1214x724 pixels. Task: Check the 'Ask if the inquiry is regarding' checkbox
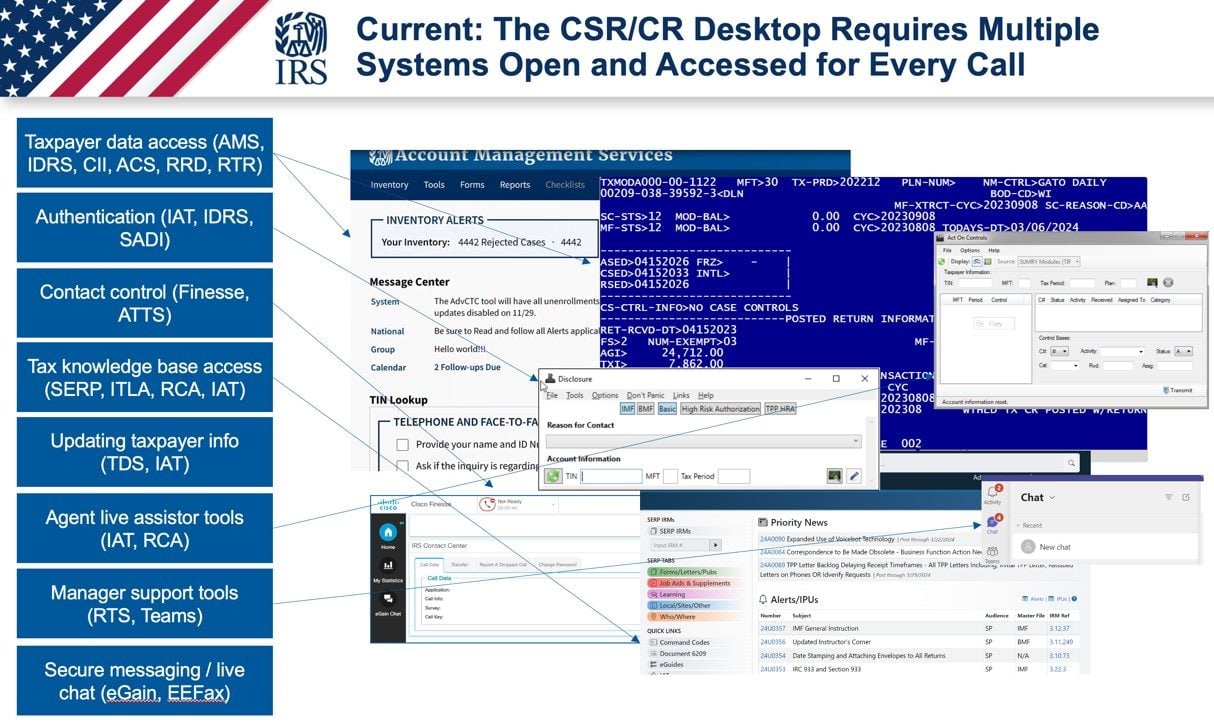(x=402, y=466)
